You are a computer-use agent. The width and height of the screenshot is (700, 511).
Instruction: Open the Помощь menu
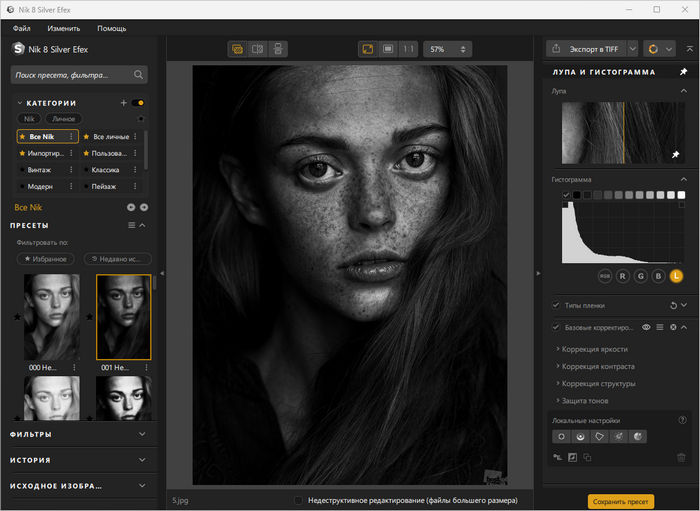pyautogui.click(x=112, y=28)
